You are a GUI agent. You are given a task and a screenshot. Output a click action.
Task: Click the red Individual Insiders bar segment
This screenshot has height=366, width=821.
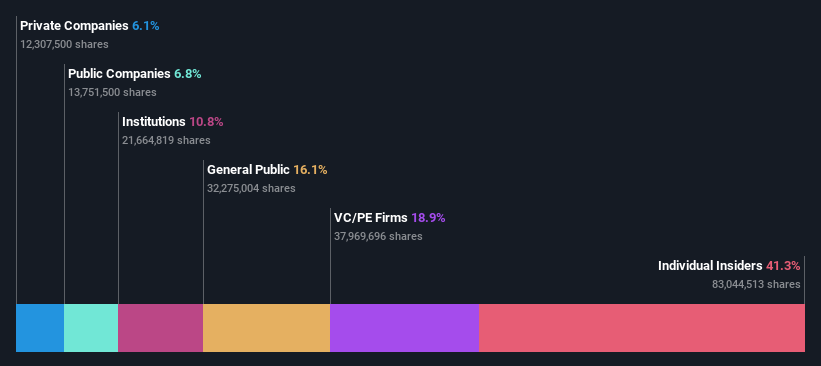[x=642, y=328]
